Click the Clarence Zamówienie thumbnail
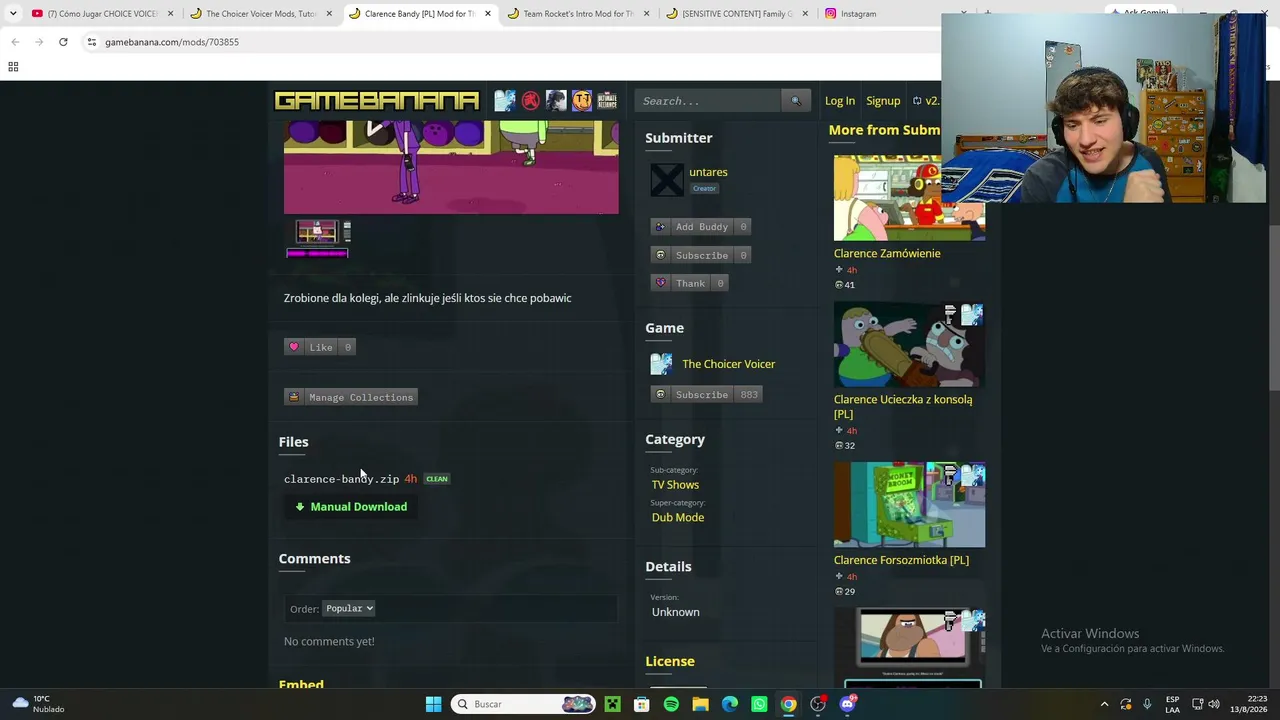 [x=909, y=198]
